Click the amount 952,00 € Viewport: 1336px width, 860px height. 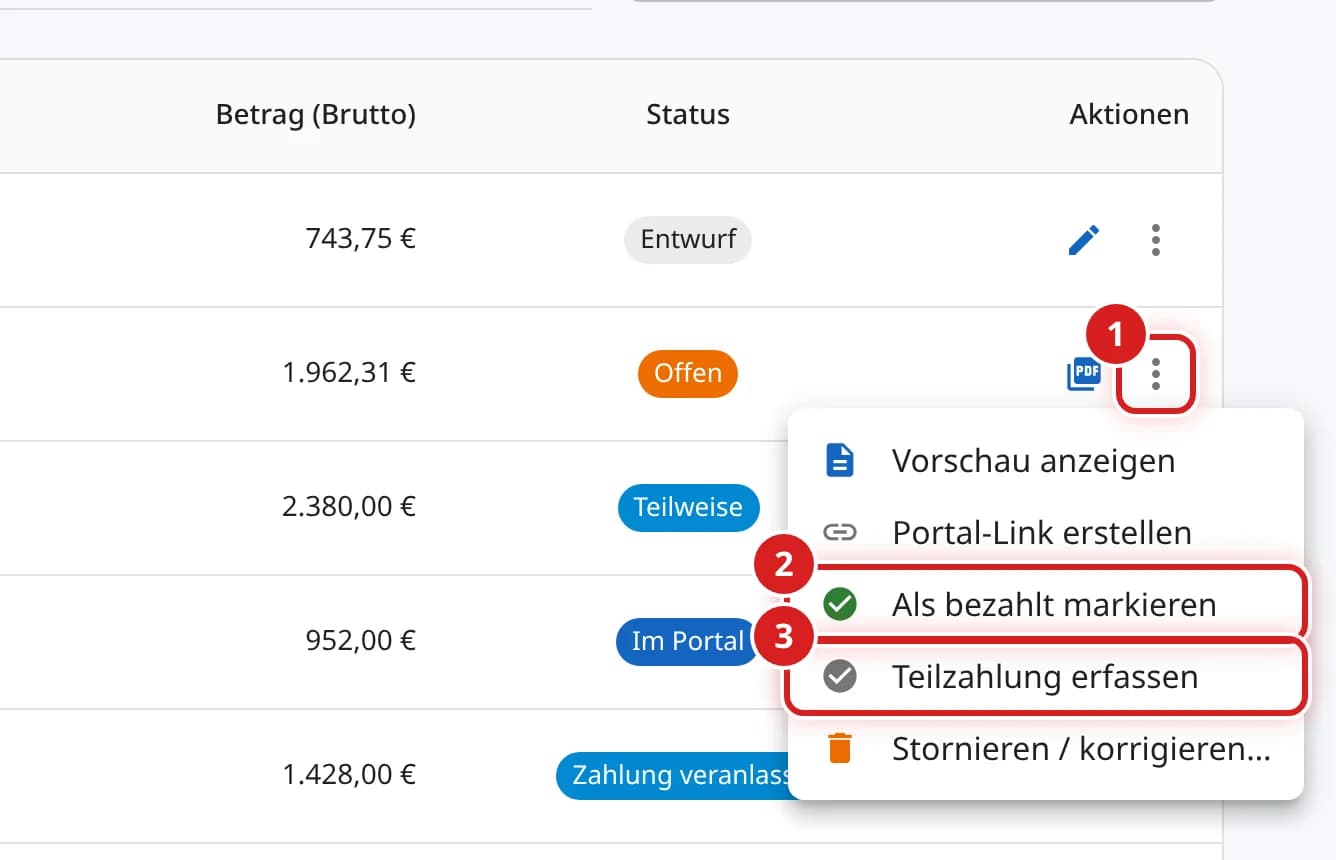pos(360,641)
